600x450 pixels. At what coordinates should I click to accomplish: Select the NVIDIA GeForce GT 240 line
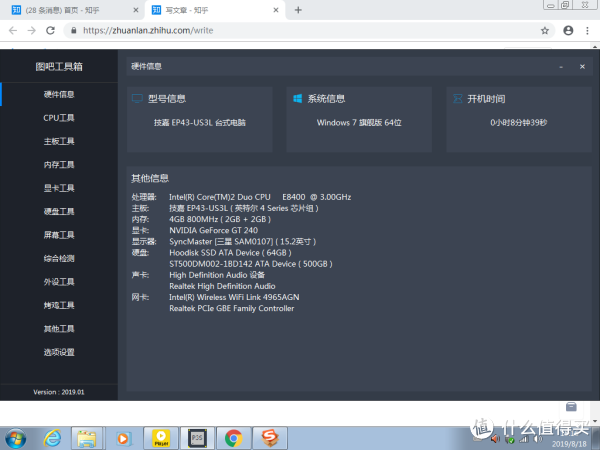(x=214, y=230)
